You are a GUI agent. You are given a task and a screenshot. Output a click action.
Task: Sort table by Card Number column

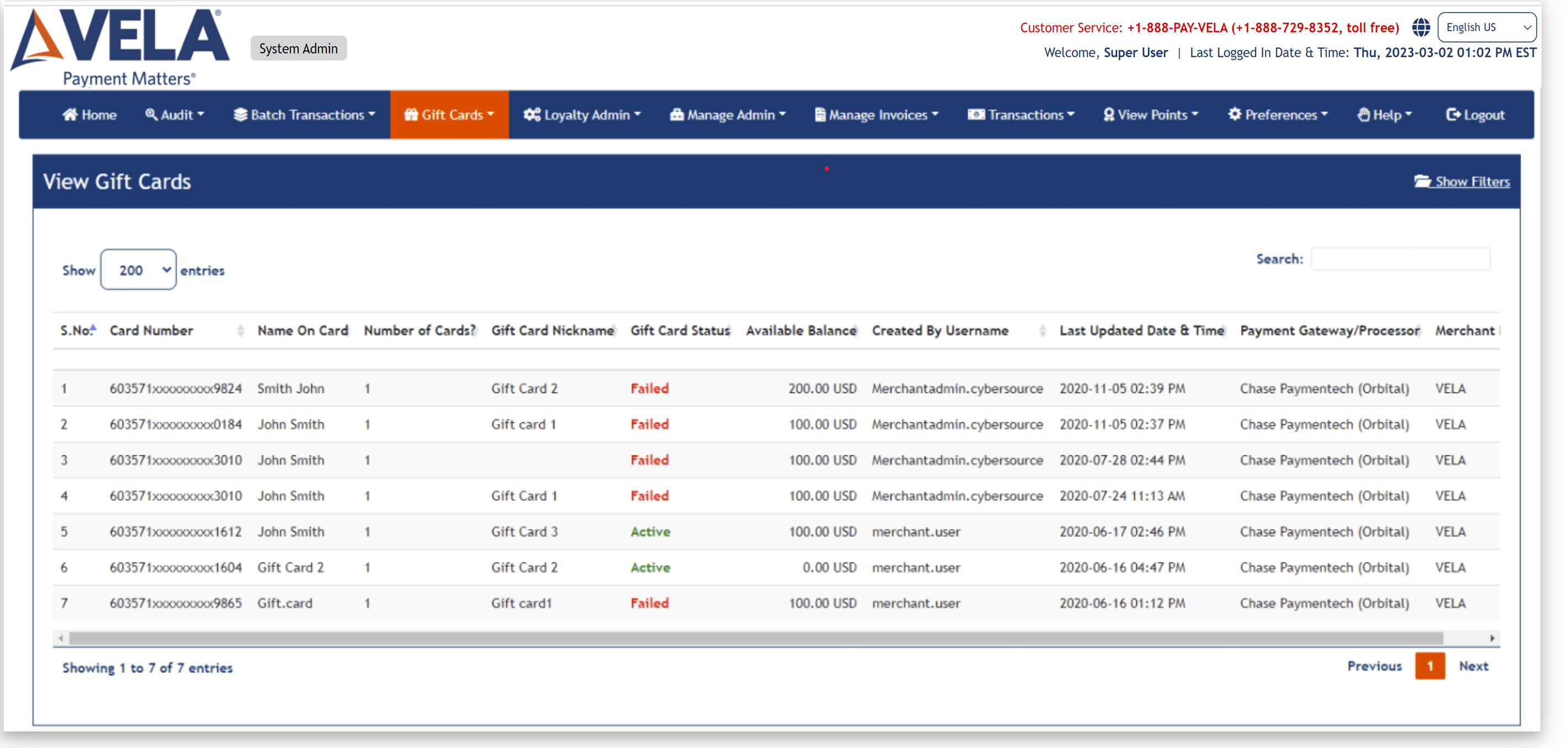[152, 331]
